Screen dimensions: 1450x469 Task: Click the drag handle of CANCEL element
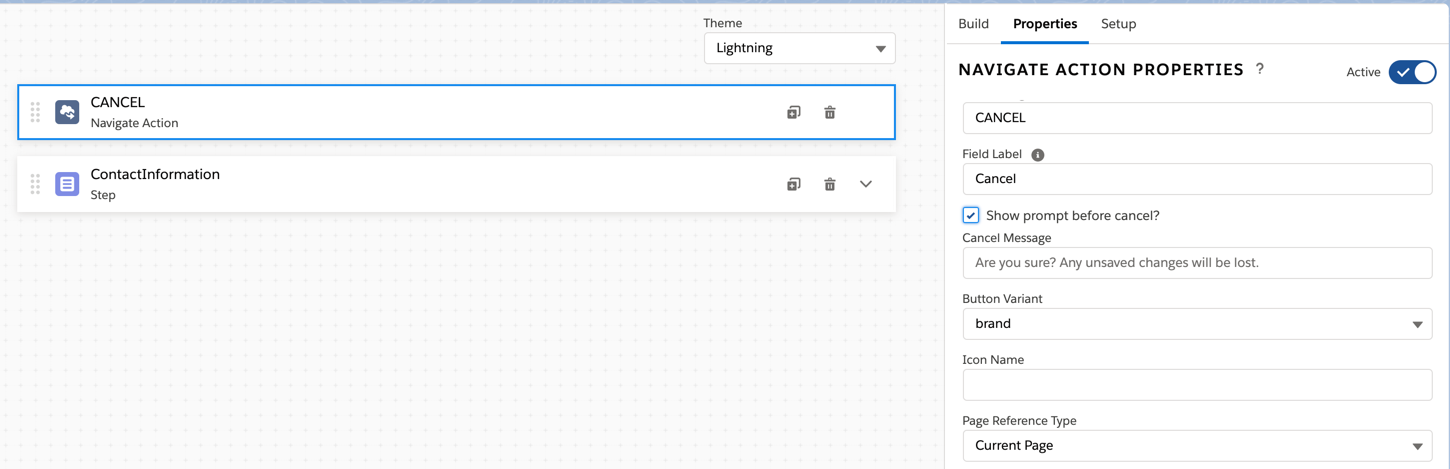point(35,112)
